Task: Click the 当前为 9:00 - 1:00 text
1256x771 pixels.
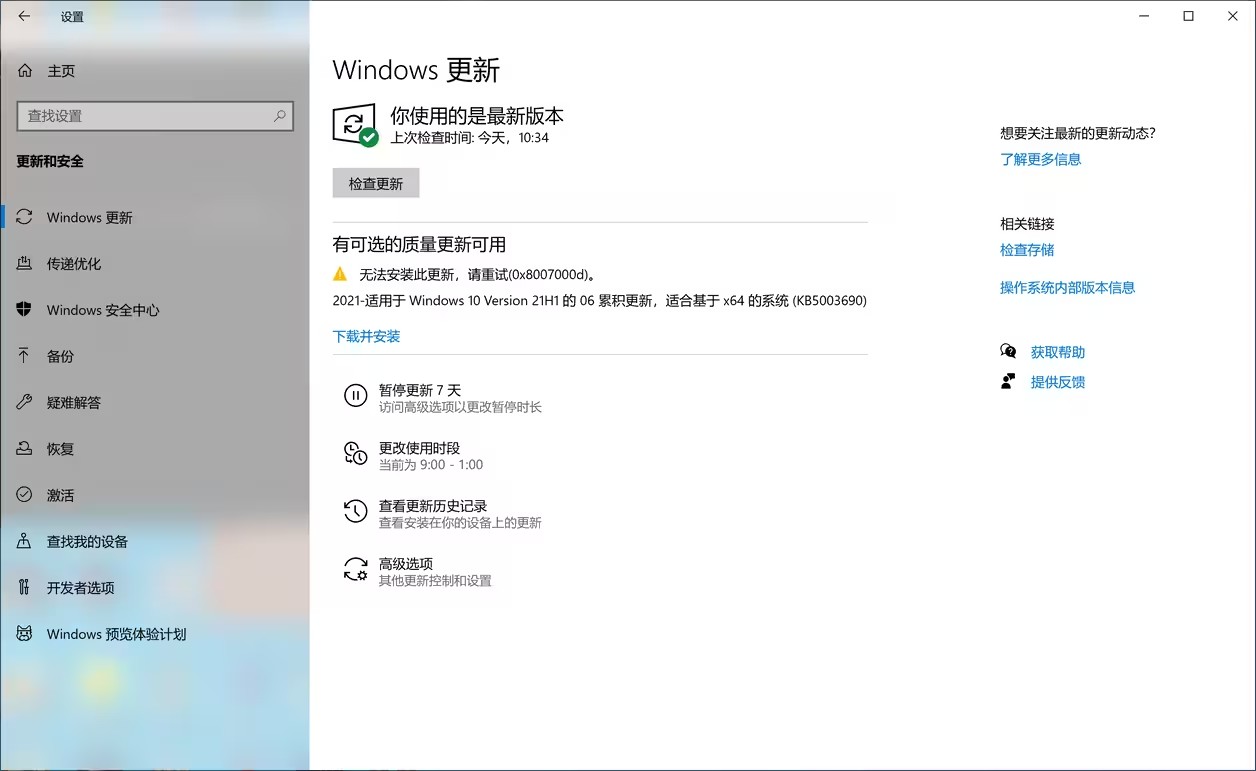Action: pyautogui.click(x=431, y=464)
